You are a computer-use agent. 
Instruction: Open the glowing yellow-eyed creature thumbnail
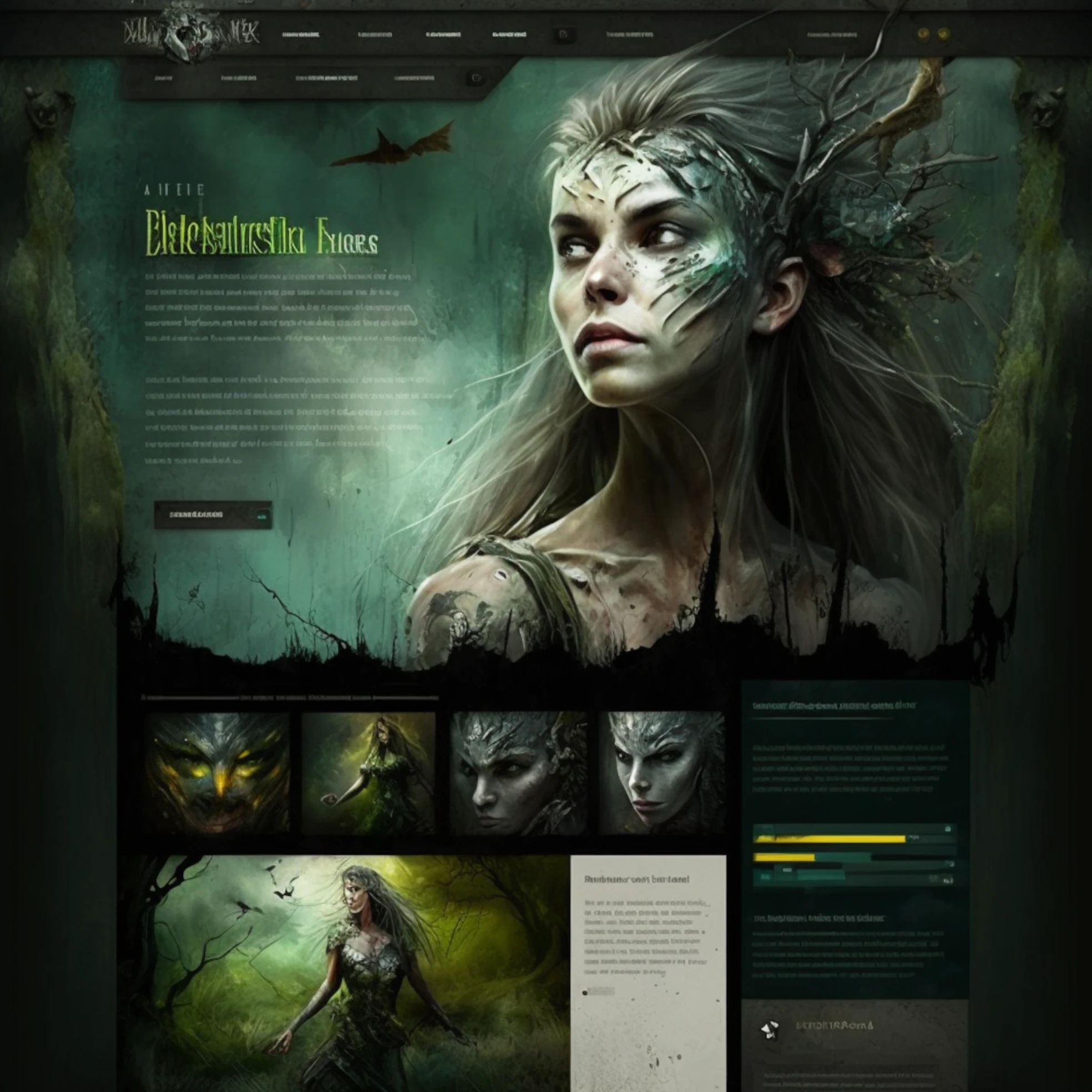coord(218,772)
